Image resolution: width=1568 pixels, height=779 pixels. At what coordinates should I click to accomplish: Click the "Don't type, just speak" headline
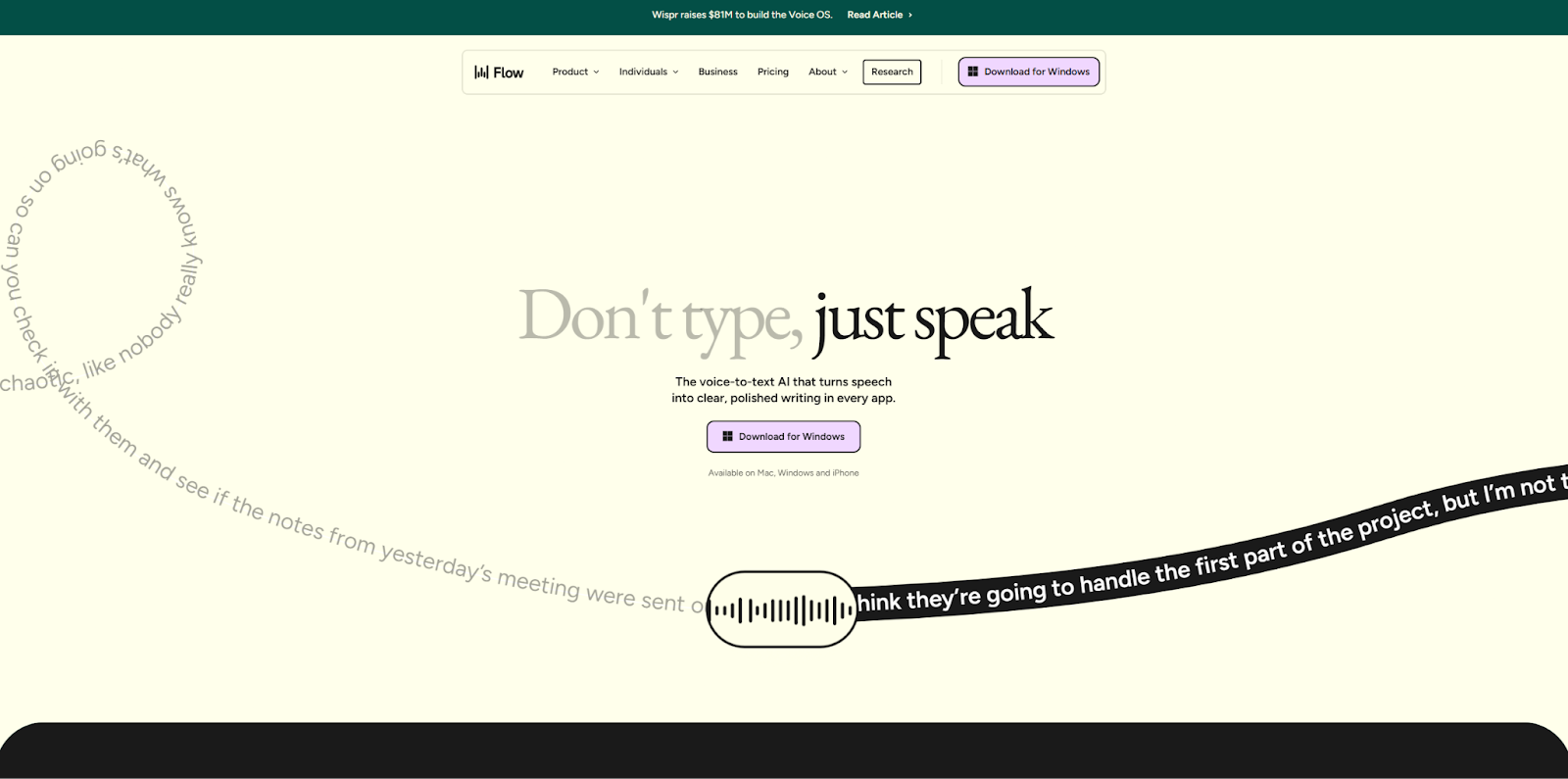click(x=785, y=318)
